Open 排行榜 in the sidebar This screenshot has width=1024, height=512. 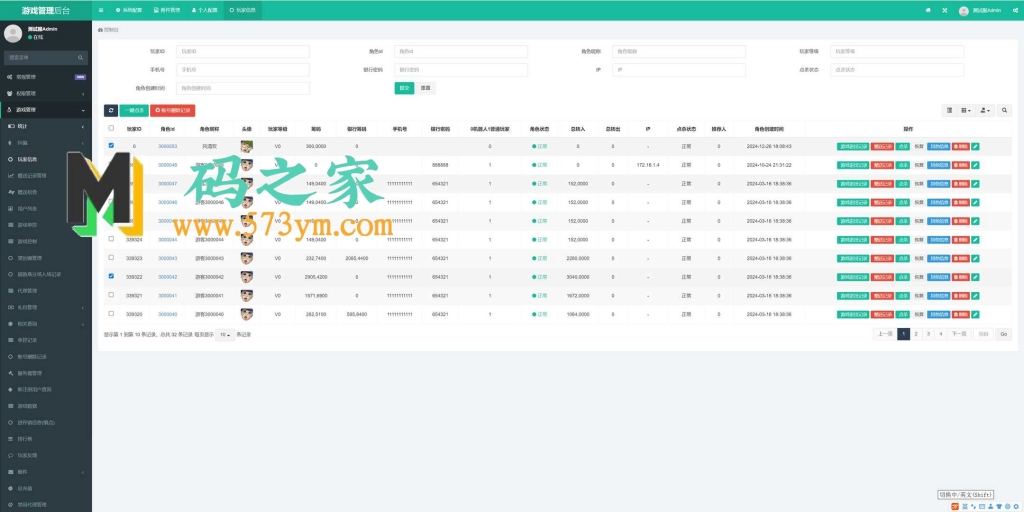point(46,439)
